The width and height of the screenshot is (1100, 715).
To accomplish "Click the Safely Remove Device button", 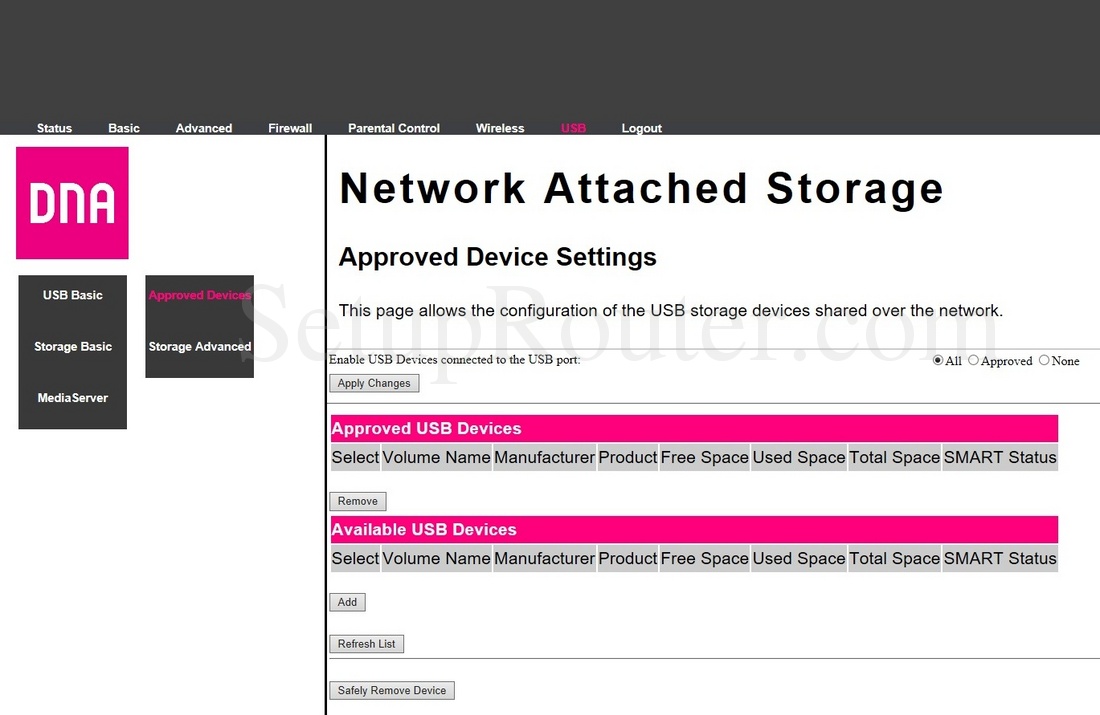I will [x=391, y=690].
